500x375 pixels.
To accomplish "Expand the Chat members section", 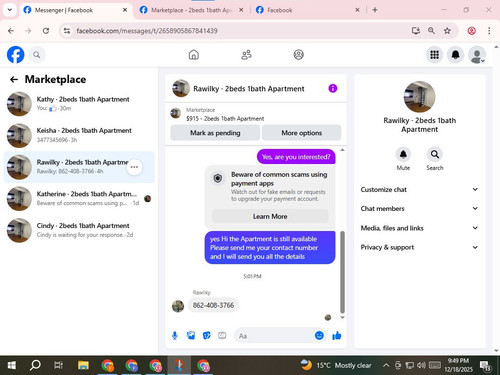I will click(x=419, y=208).
